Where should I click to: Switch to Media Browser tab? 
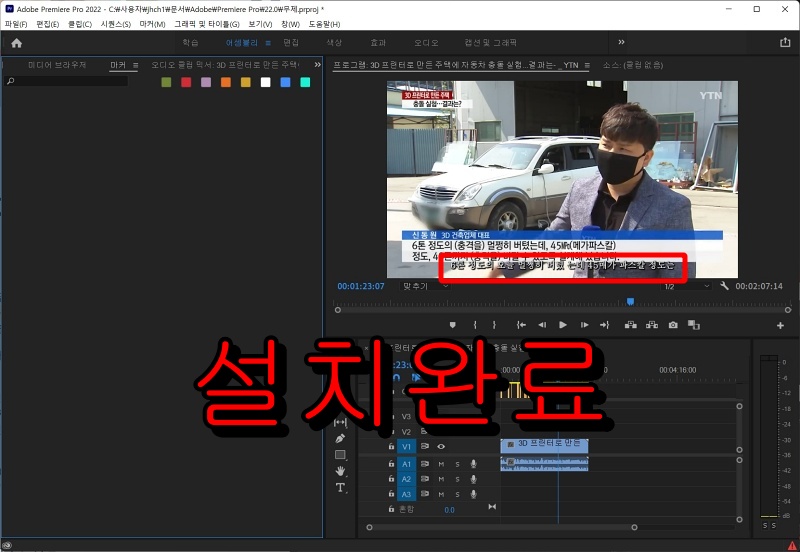point(57,65)
